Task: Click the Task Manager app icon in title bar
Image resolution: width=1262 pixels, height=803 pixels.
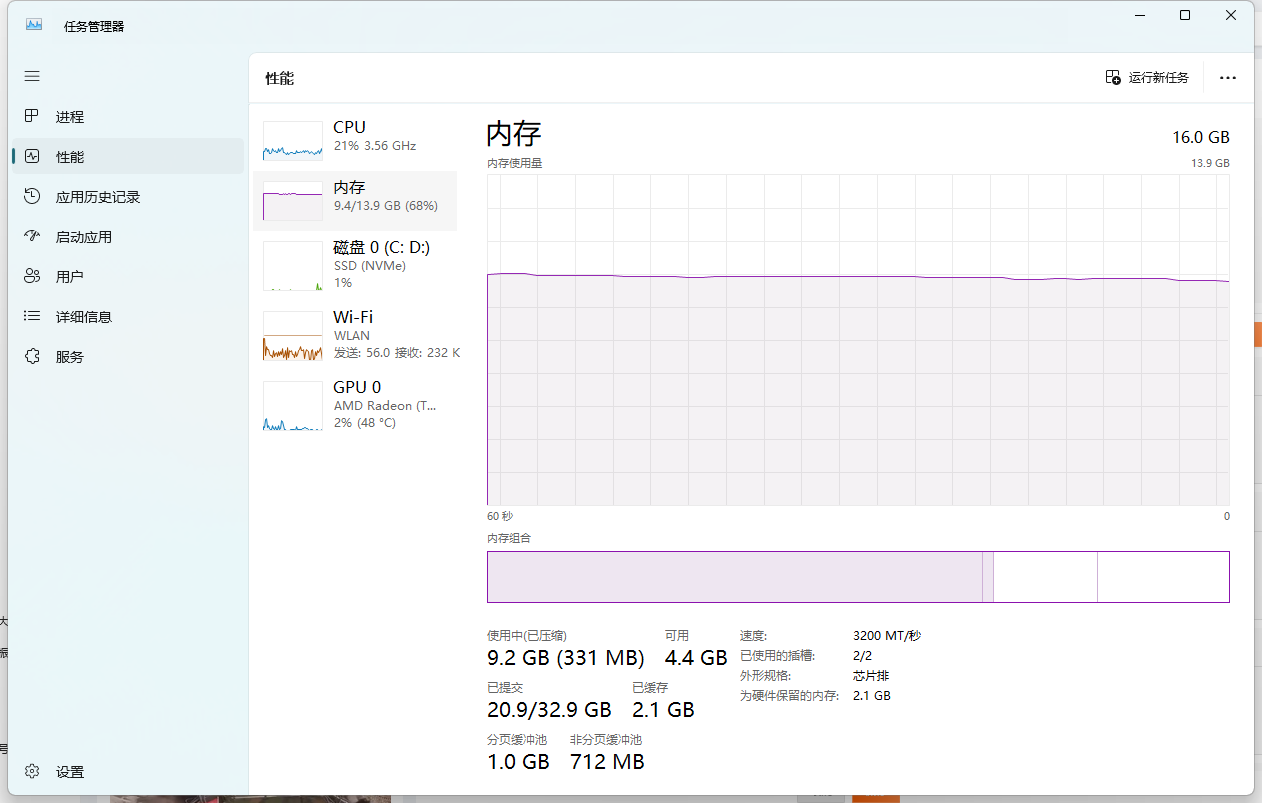Action: point(34,25)
